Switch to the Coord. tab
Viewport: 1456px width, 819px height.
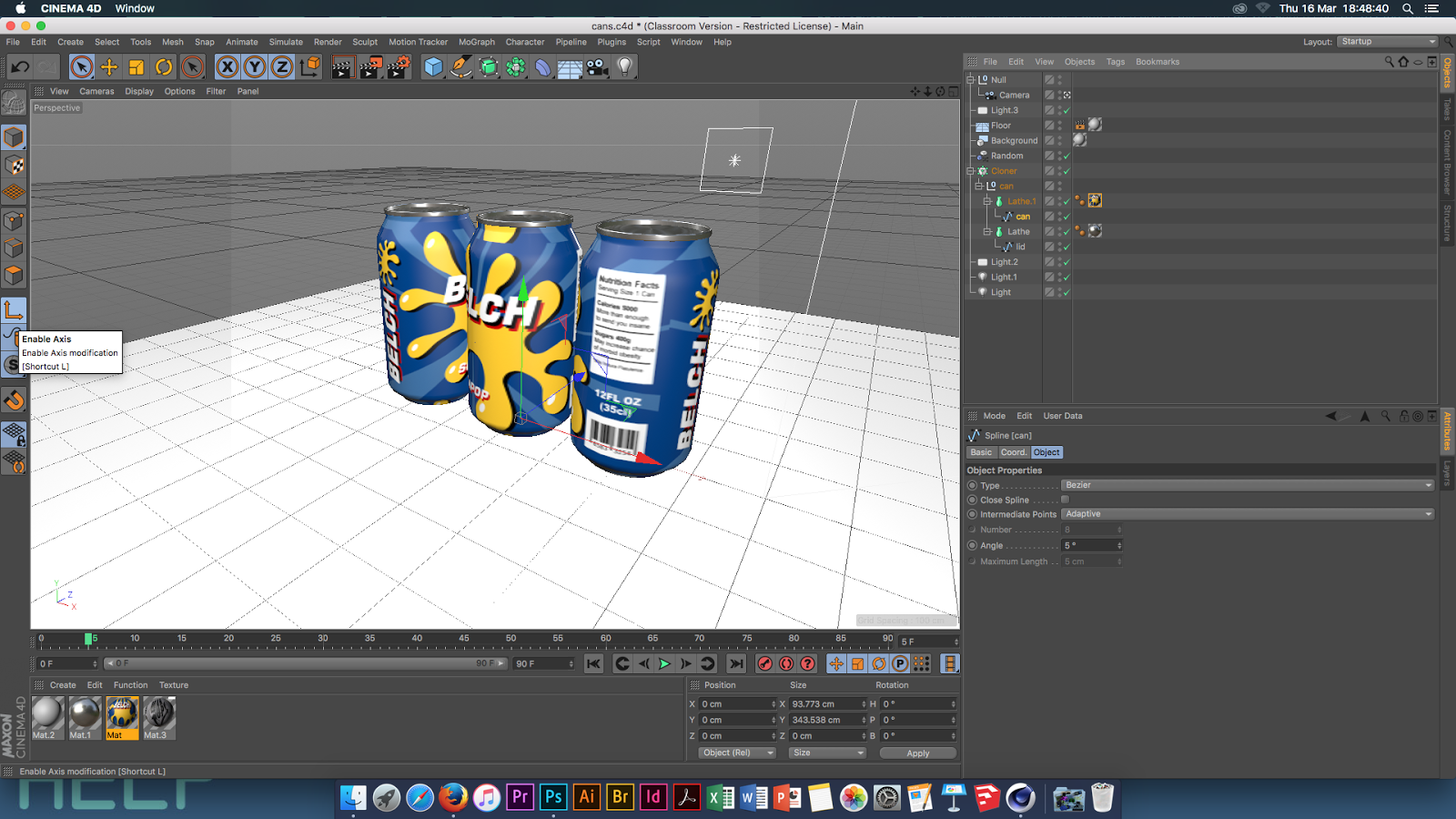pos(1013,452)
